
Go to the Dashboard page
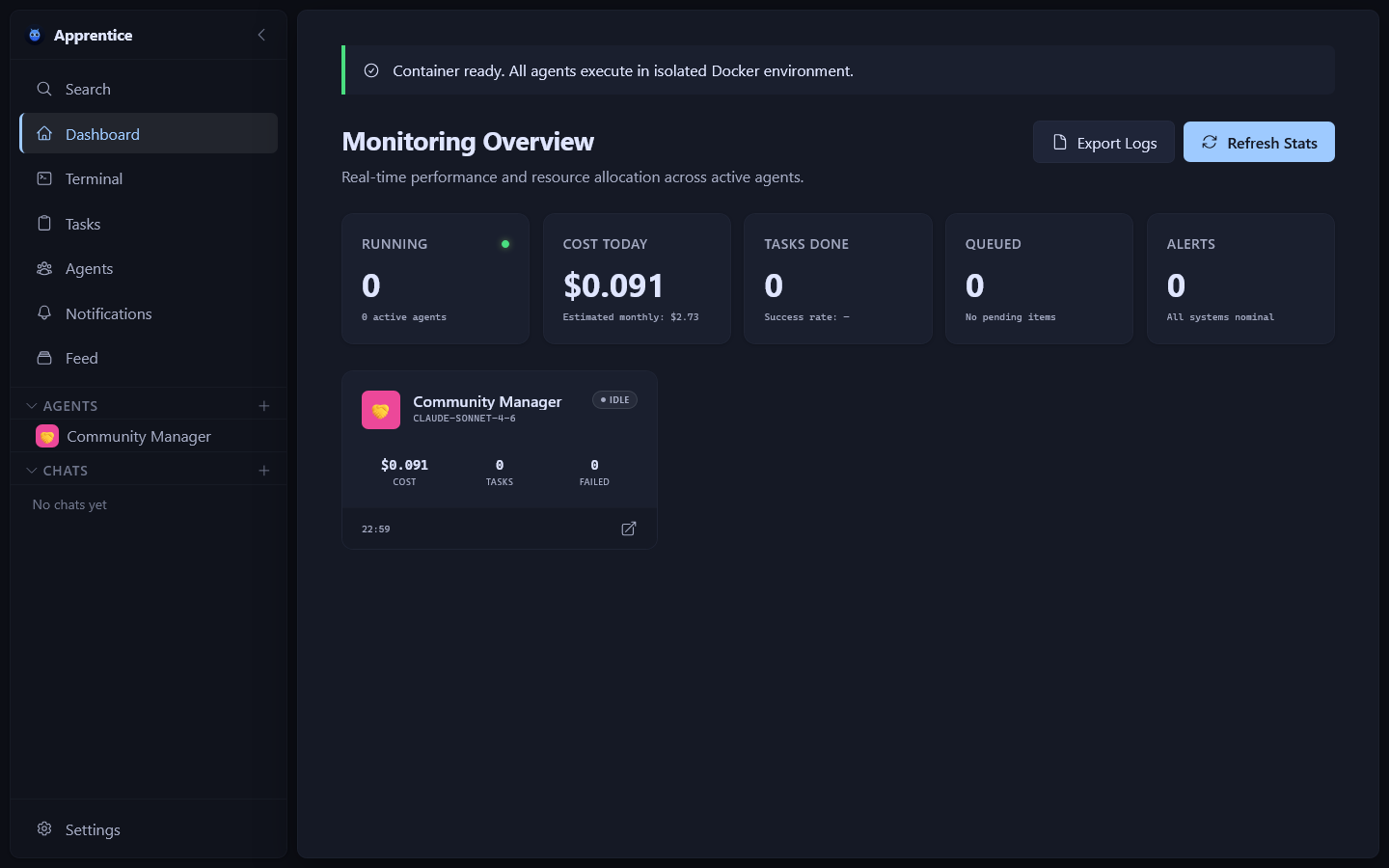[149, 134]
